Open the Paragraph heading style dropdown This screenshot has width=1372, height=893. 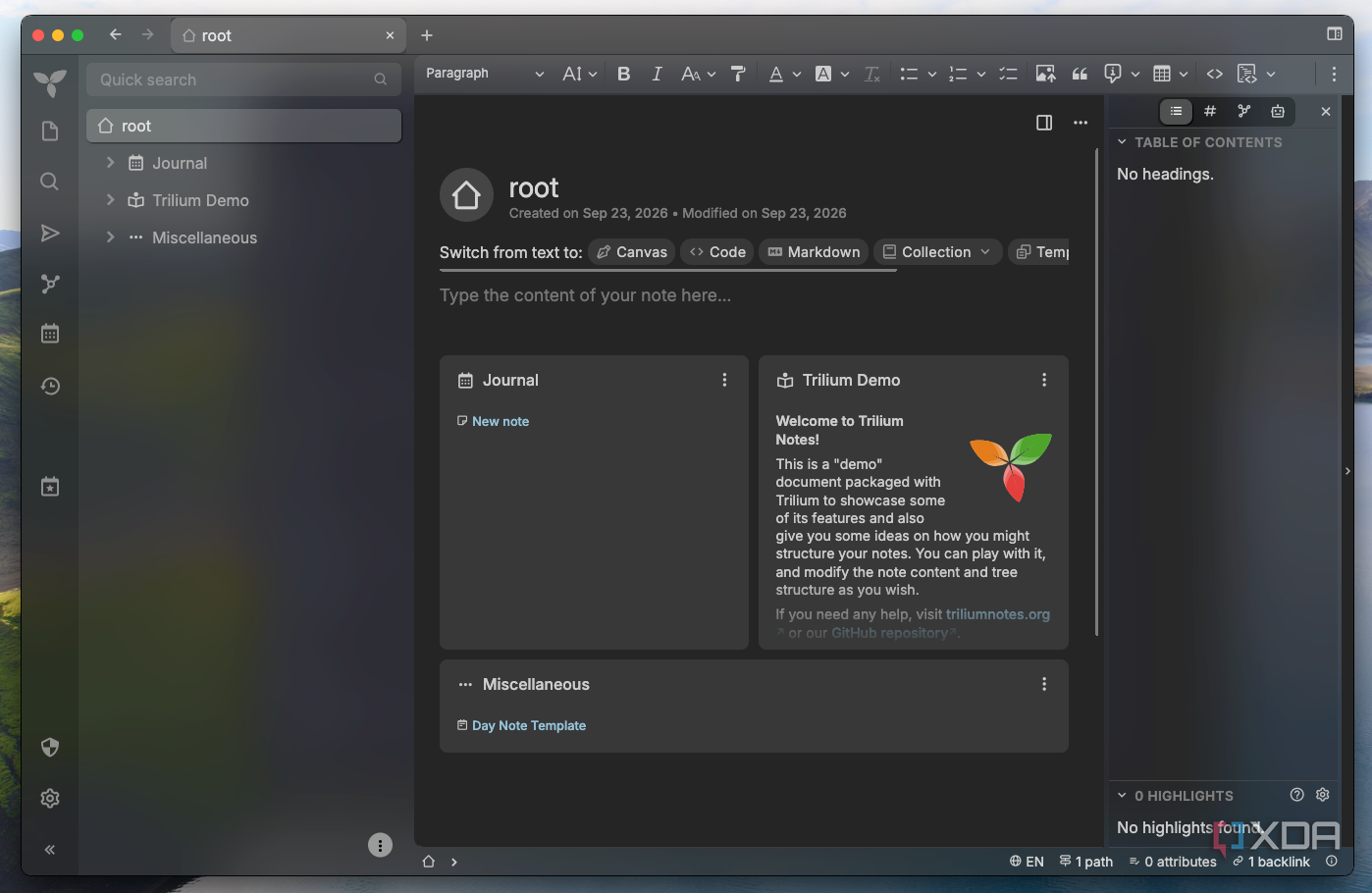pos(485,74)
